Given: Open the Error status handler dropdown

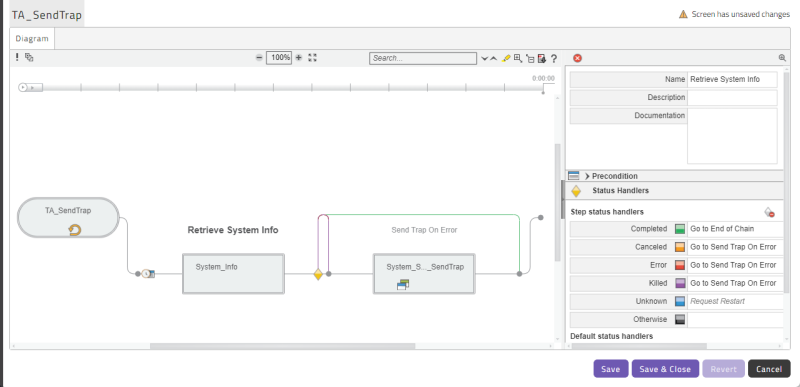Looking at the screenshot, I should click(x=735, y=265).
